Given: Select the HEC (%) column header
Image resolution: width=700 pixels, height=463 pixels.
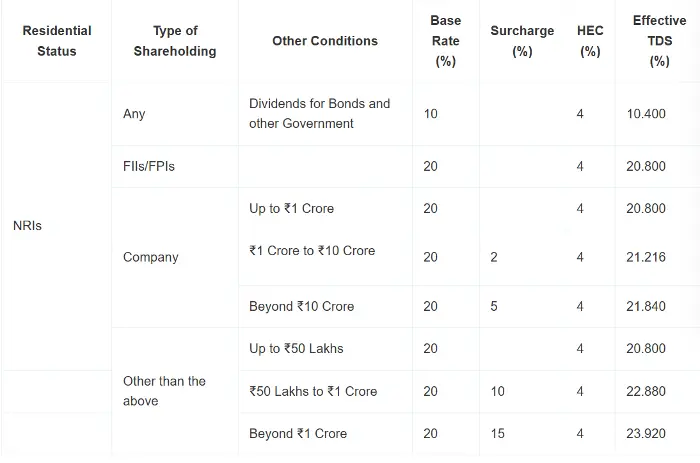Looking at the screenshot, I should 590,41.
